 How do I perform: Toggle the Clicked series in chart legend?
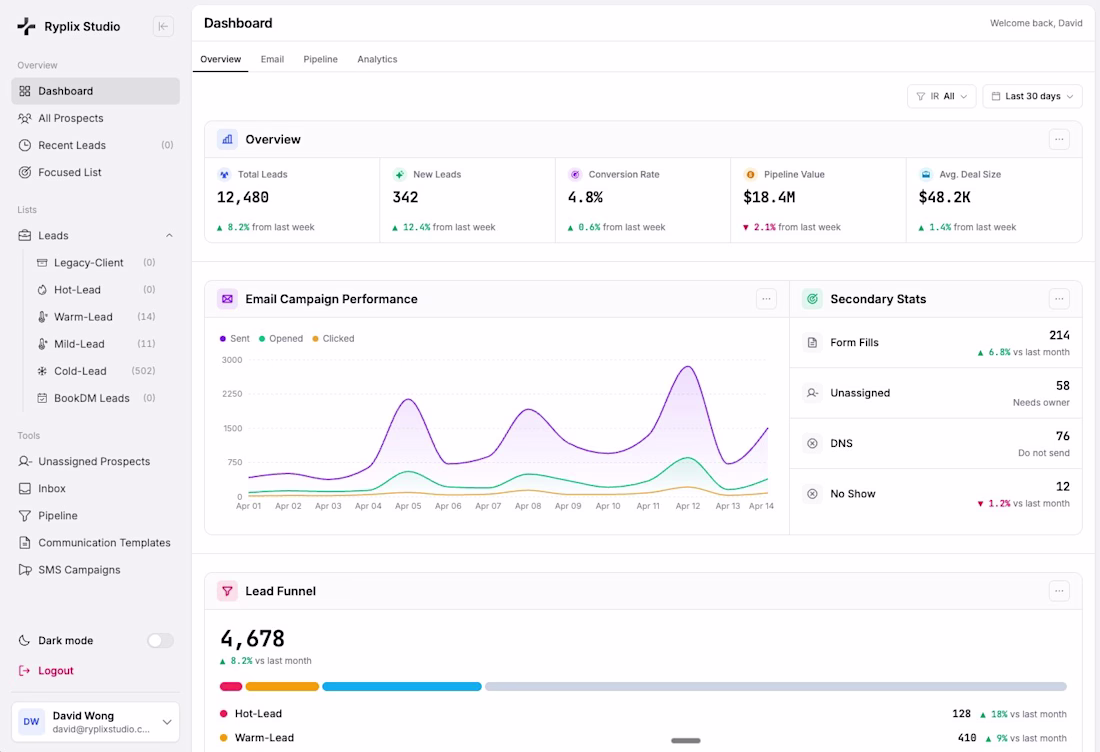point(333,339)
